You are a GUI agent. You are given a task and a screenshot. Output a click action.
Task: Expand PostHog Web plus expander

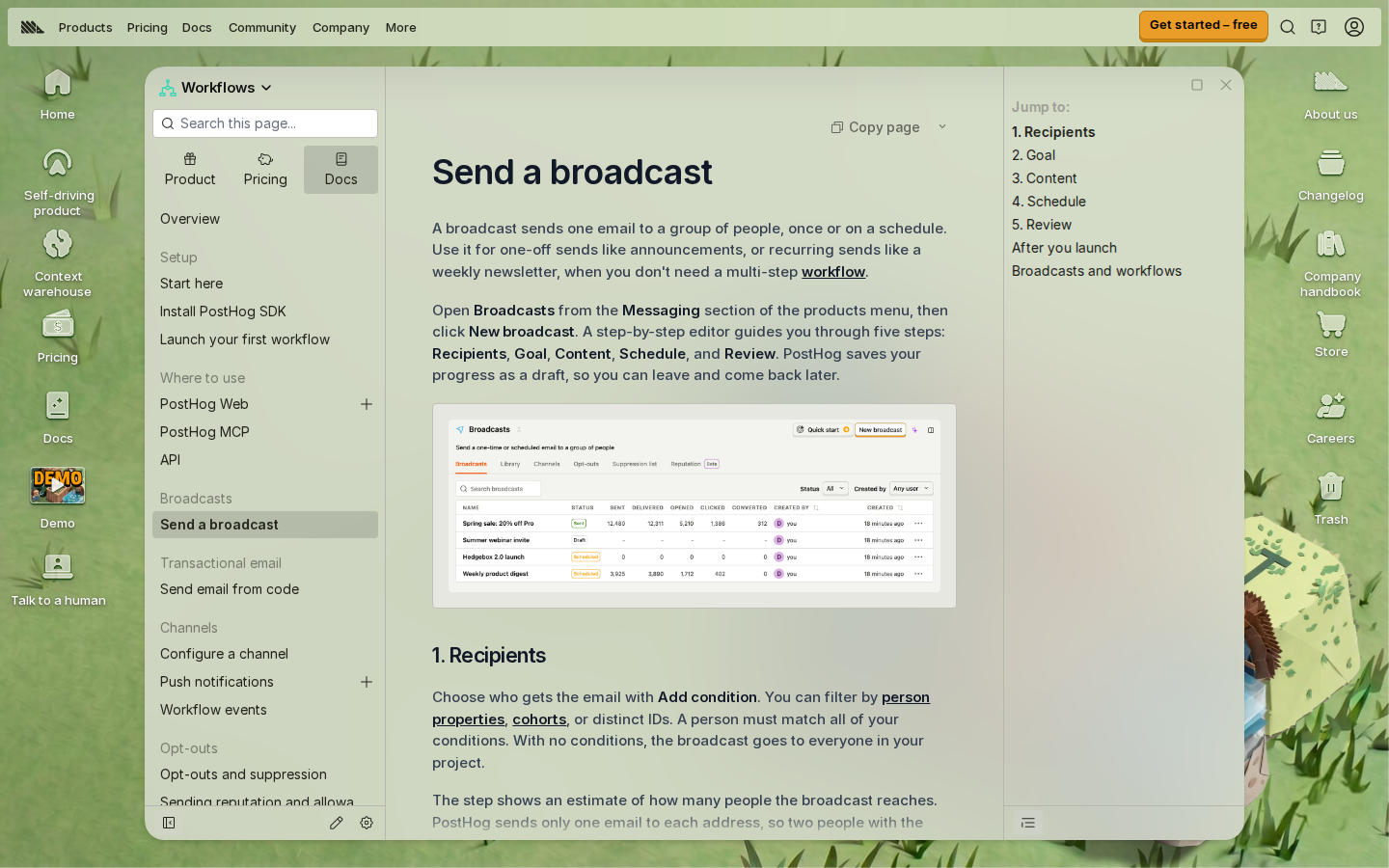coord(367,404)
